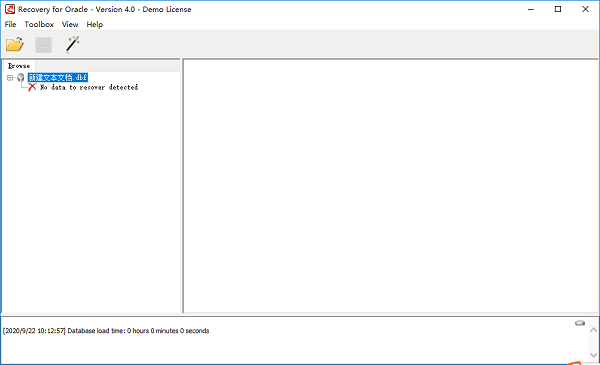Launch the recovery wizard wand icon
The height and width of the screenshot is (365, 600).
pyautogui.click(x=72, y=44)
